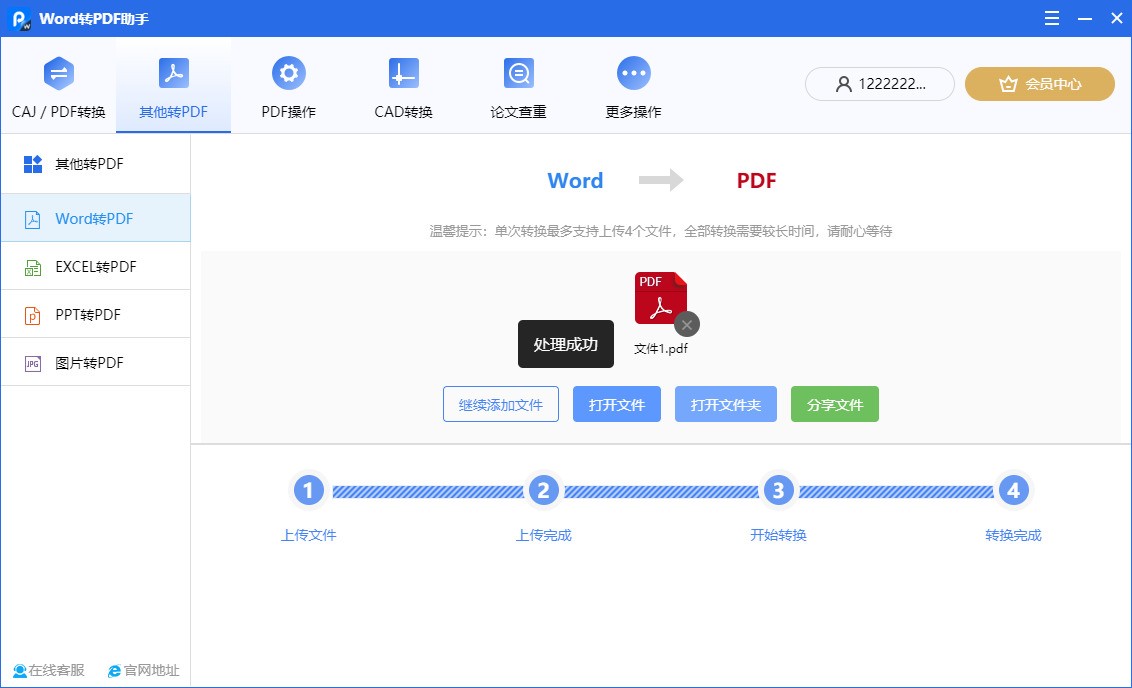1132x688 pixels.
Task: Open the 论文查重 feature
Action: (518, 74)
